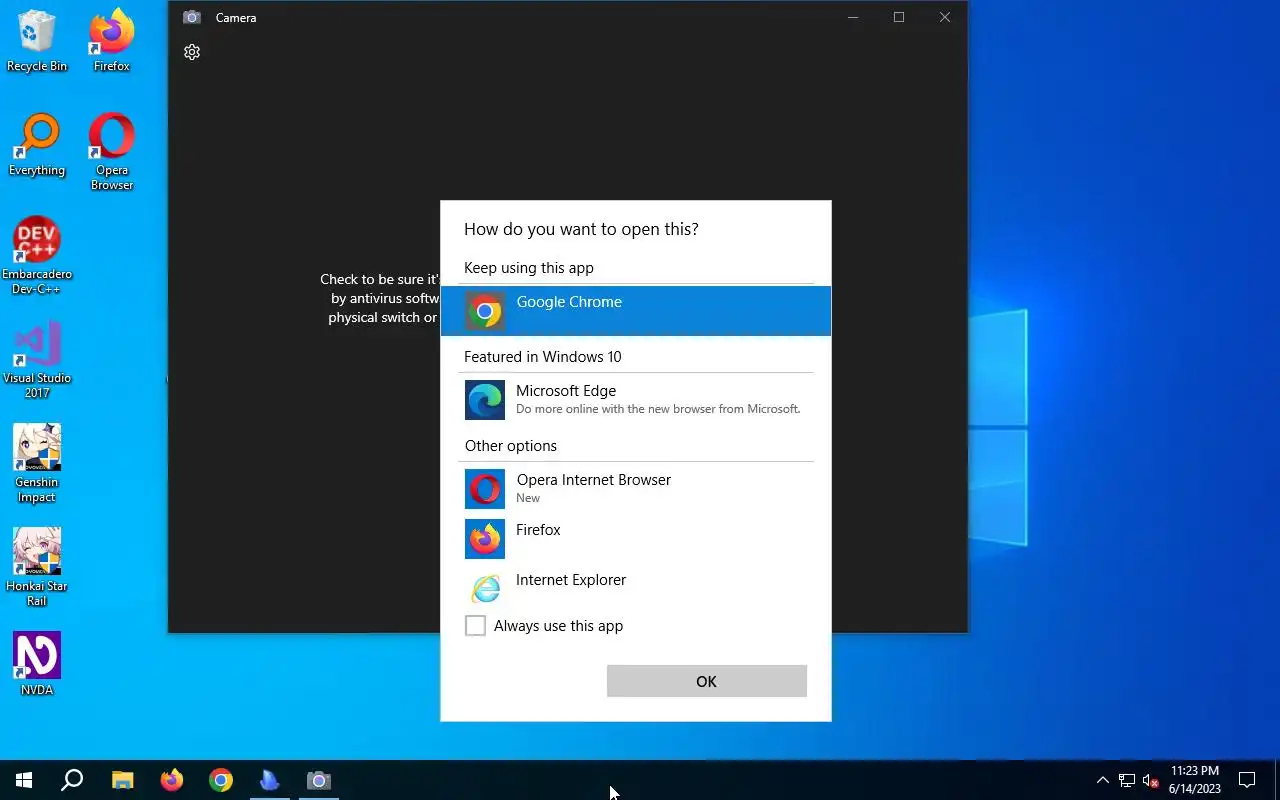Select Firefox desktop shortcut
Image resolution: width=1280 pixels, height=800 pixels.
point(112,41)
